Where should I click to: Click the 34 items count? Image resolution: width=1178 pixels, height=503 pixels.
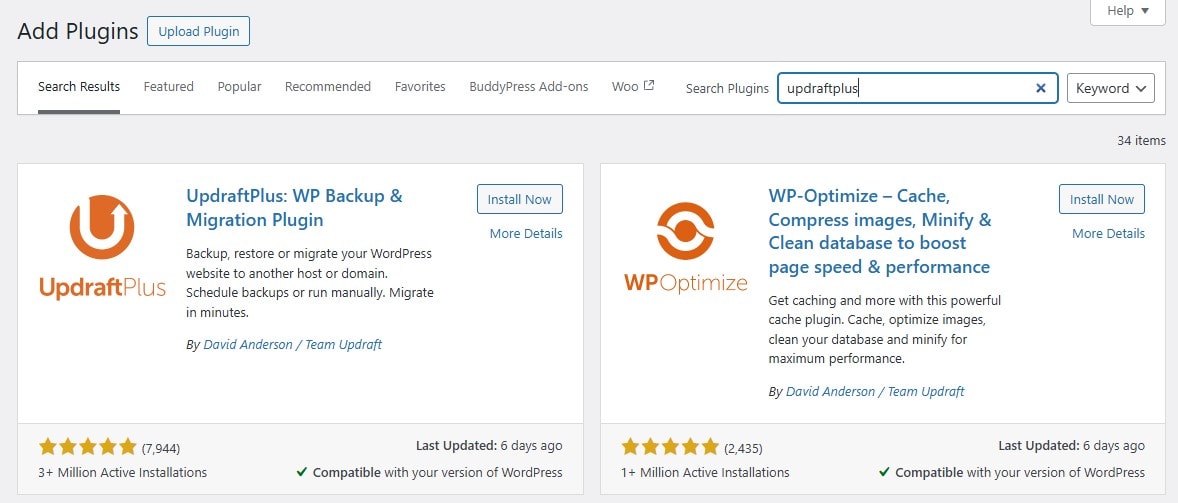point(1142,140)
